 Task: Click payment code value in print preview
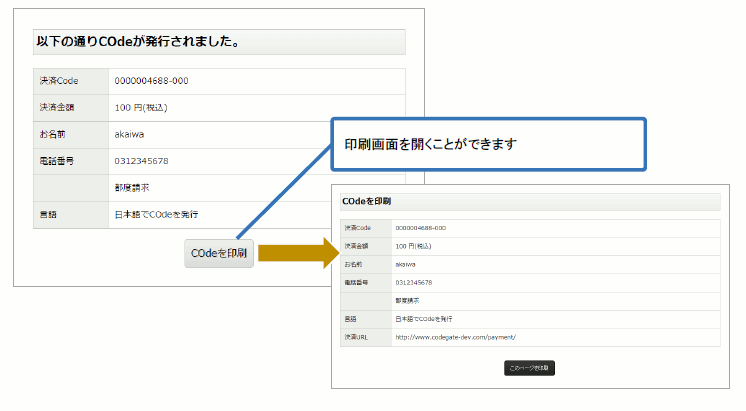pos(420,228)
